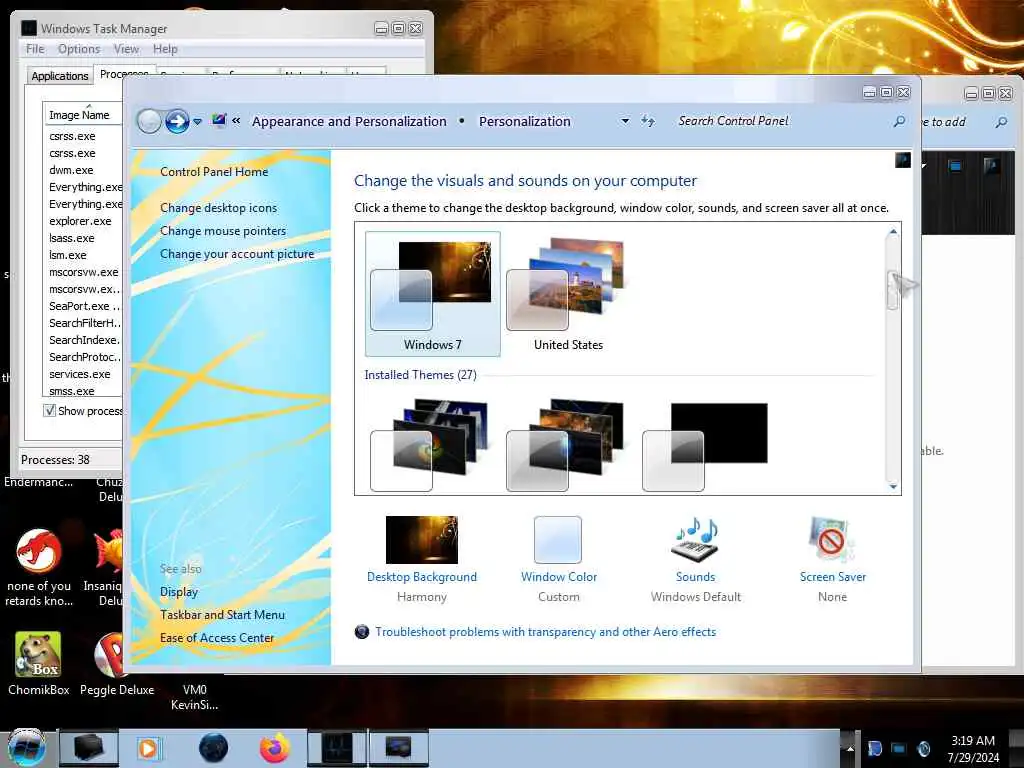Click the Window Color swatch
The height and width of the screenshot is (768, 1024).
click(x=558, y=539)
